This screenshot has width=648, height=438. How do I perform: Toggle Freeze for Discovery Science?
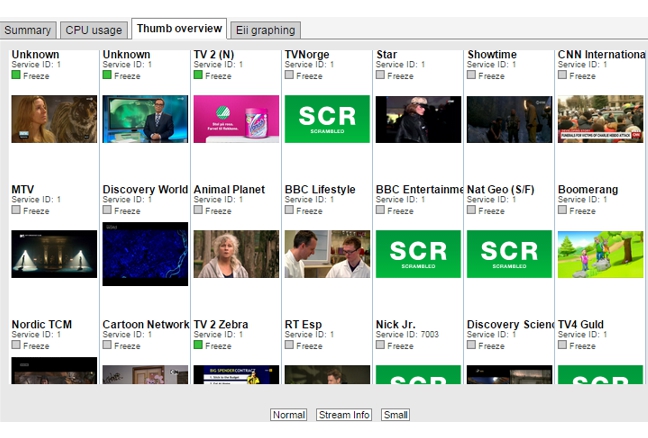coord(471,345)
